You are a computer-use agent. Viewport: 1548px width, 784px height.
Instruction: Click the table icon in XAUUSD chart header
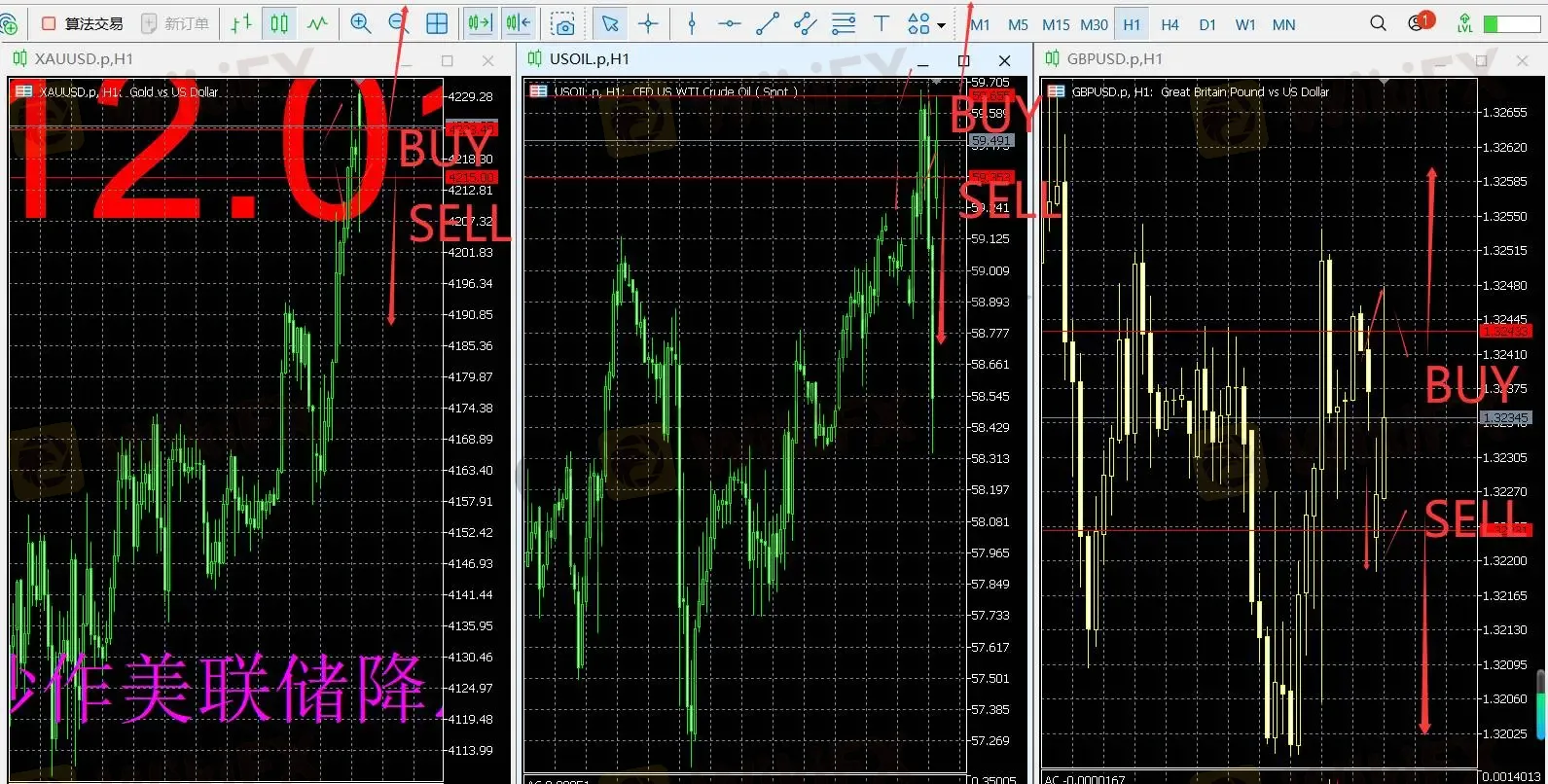tap(23, 91)
